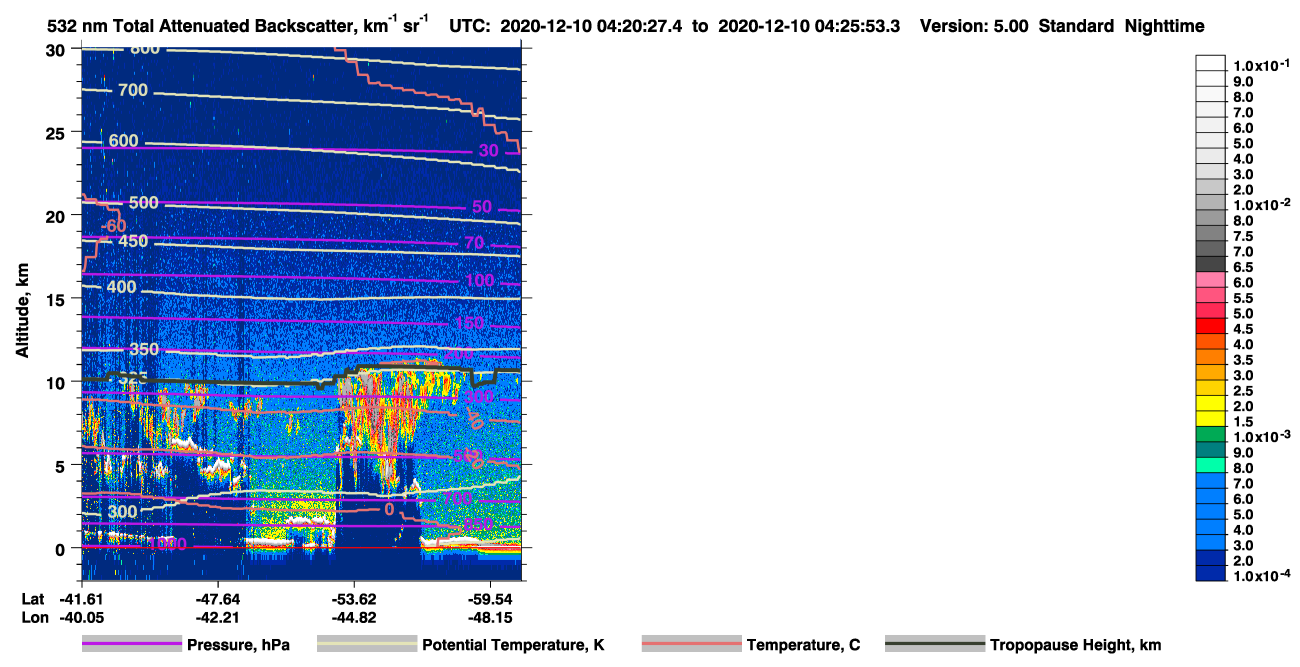Click the bright red swatch in the colorbar

tap(1210, 327)
